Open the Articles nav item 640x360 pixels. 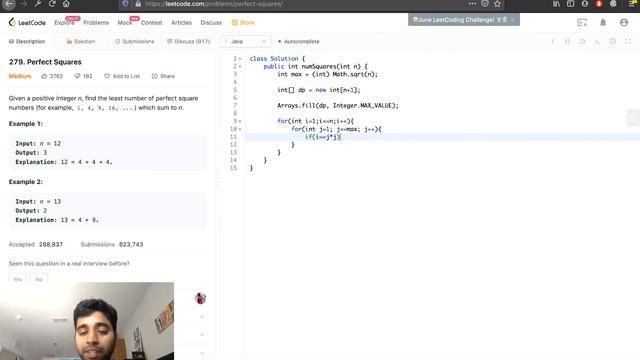[x=182, y=23]
